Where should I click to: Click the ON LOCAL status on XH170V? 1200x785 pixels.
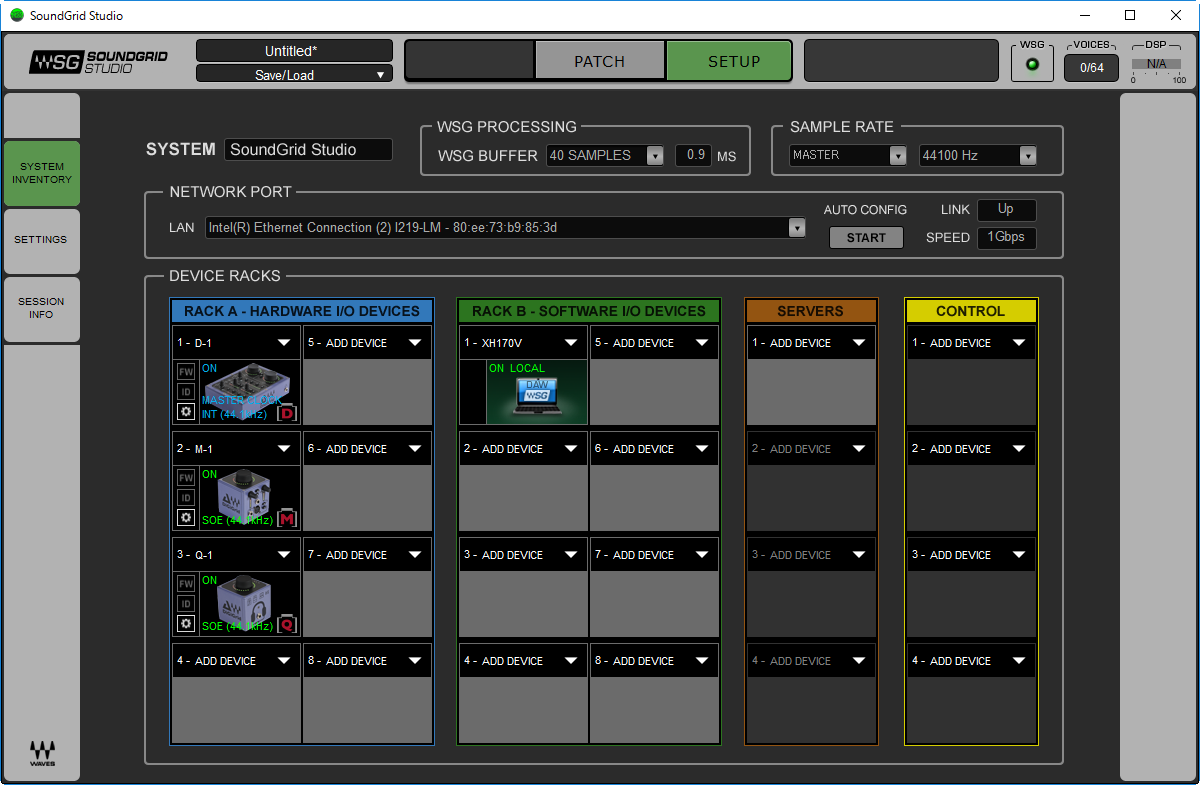click(x=517, y=368)
